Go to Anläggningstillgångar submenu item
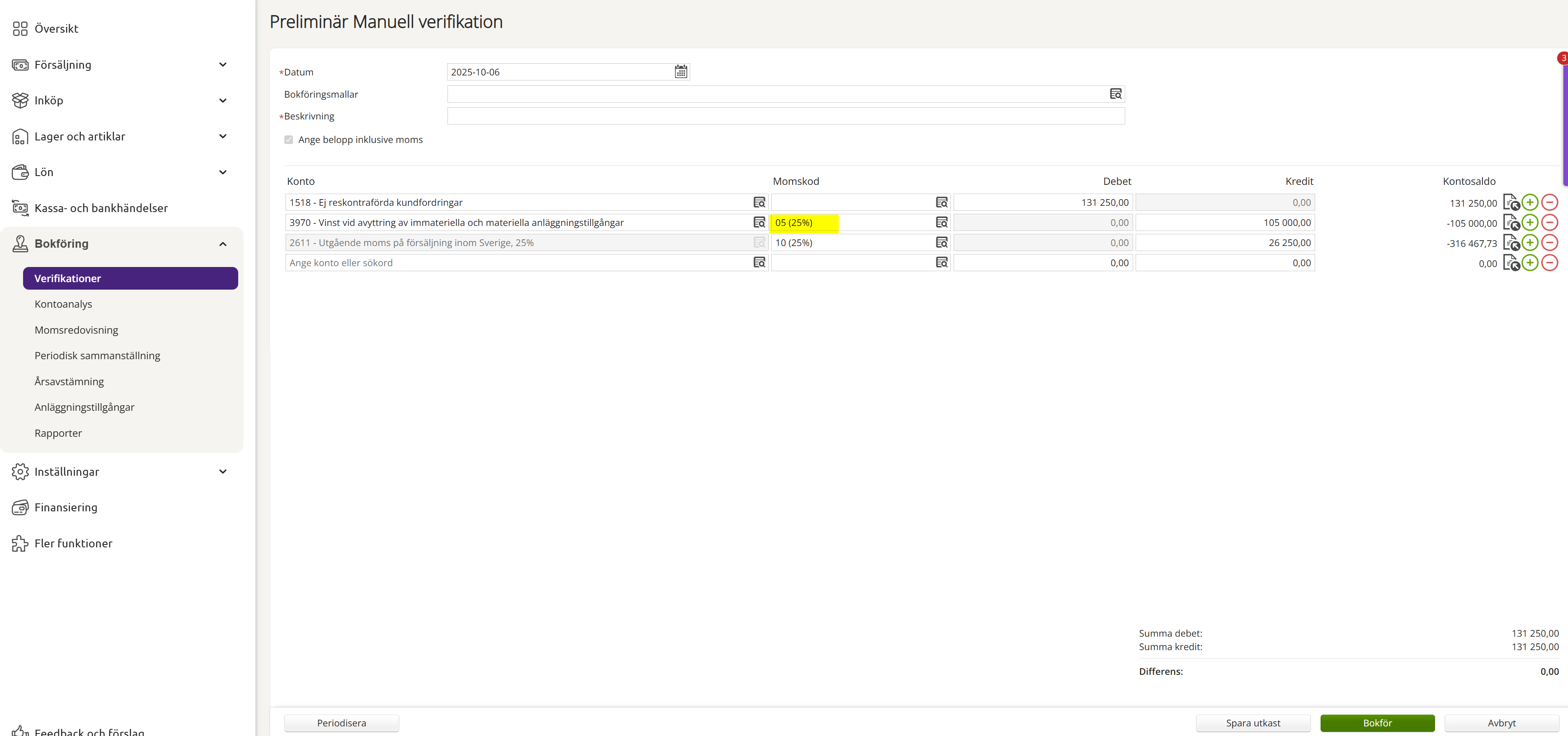The image size is (1568, 736). click(x=84, y=407)
